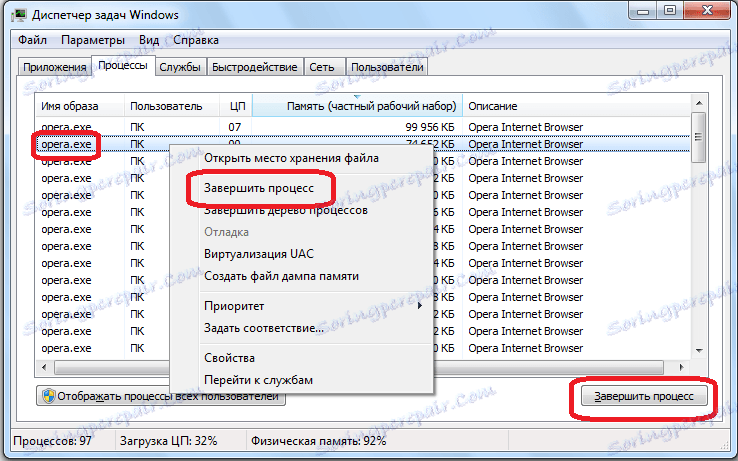The image size is (738, 461).
Task: Switch to the Службы tab
Action: click(x=180, y=67)
